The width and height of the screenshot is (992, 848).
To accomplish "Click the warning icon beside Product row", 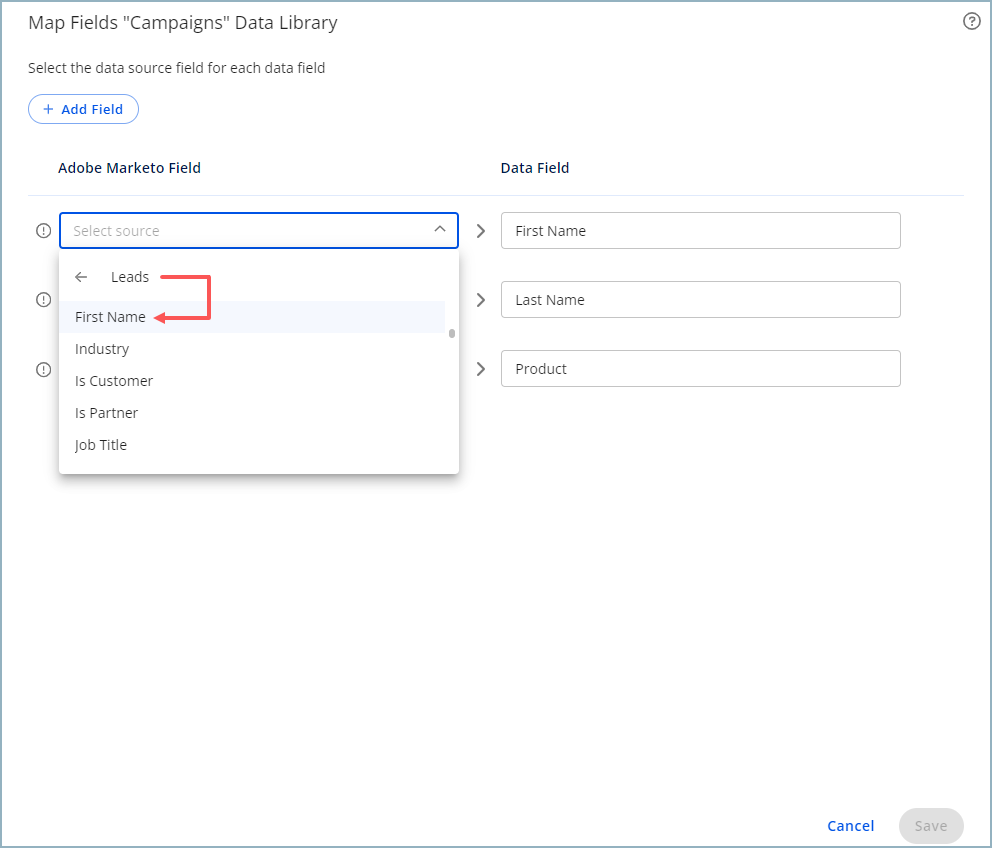I will pyautogui.click(x=44, y=370).
